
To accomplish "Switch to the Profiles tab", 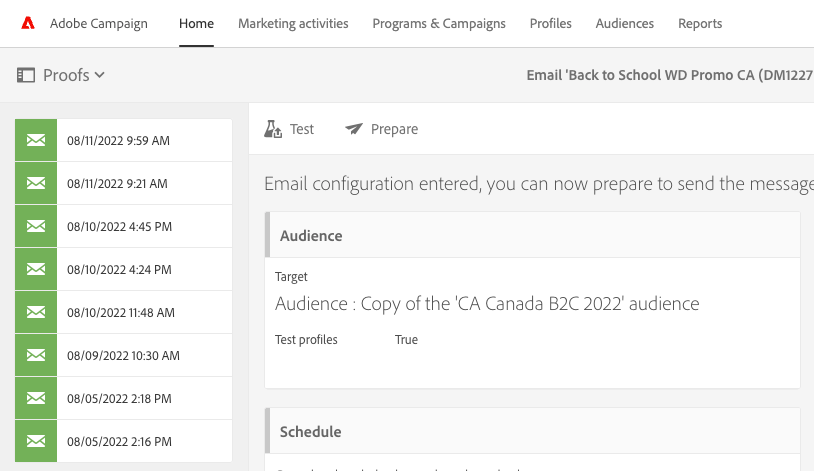I will point(550,24).
